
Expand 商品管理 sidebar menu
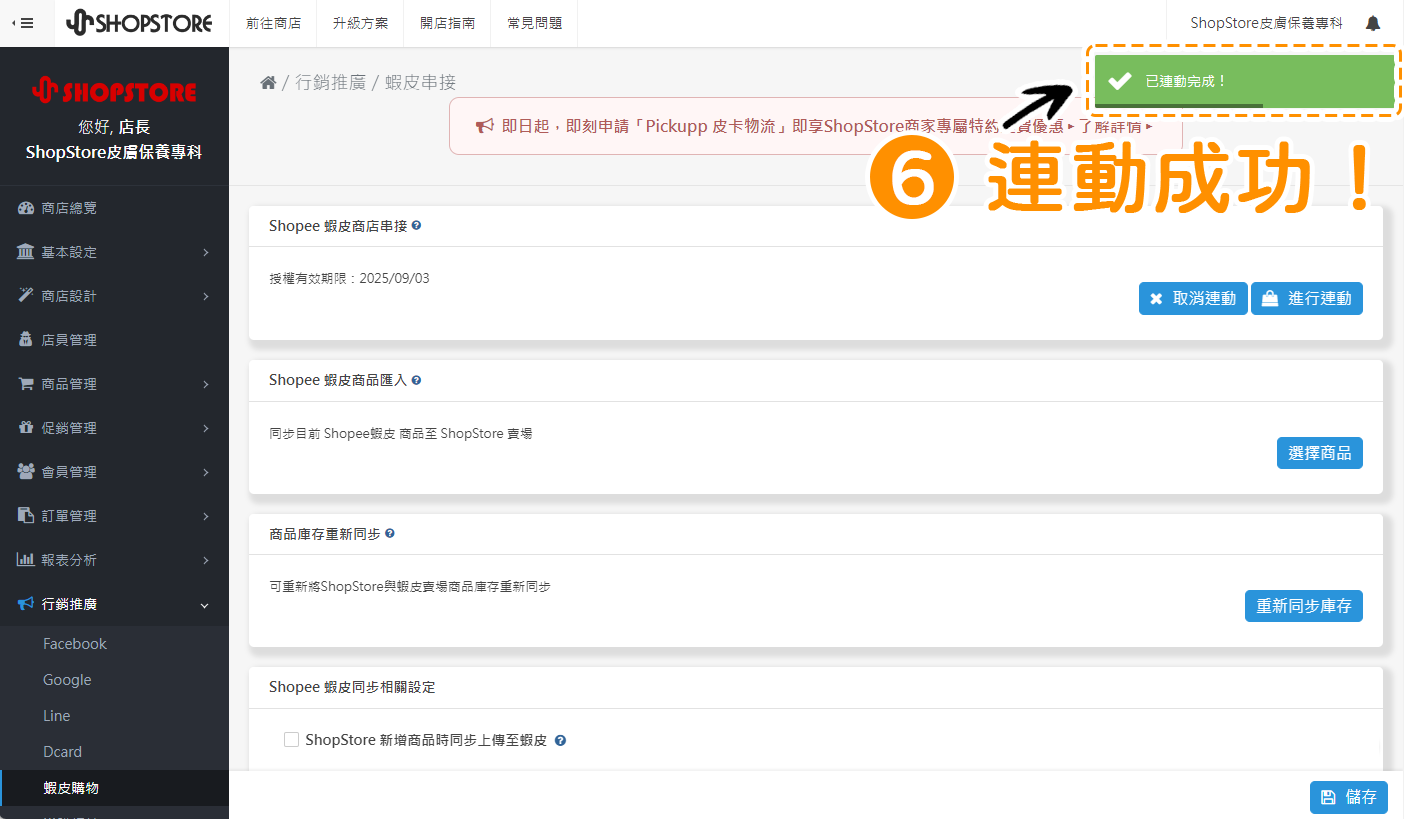click(x=114, y=384)
